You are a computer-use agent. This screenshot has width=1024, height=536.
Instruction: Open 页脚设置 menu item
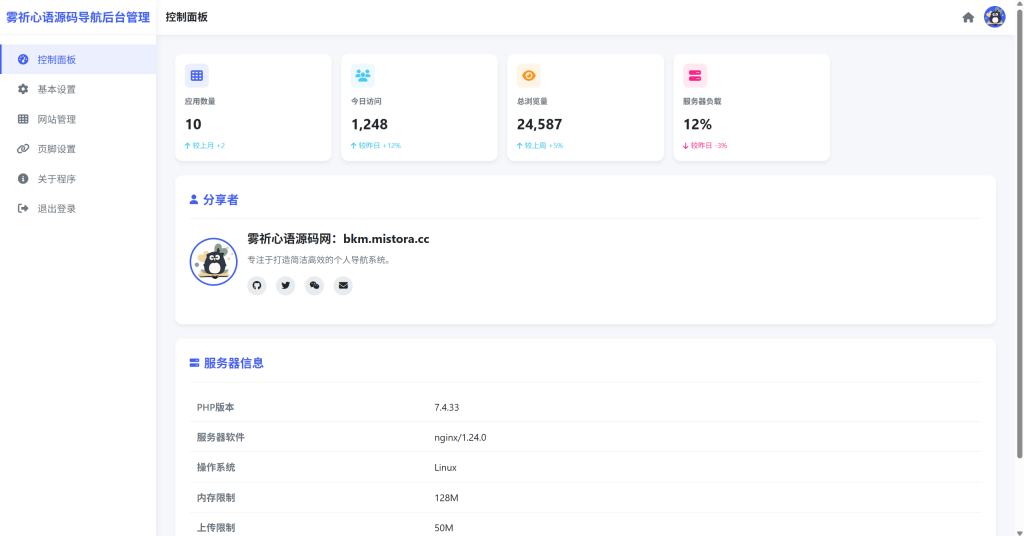[x=78, y=149]
